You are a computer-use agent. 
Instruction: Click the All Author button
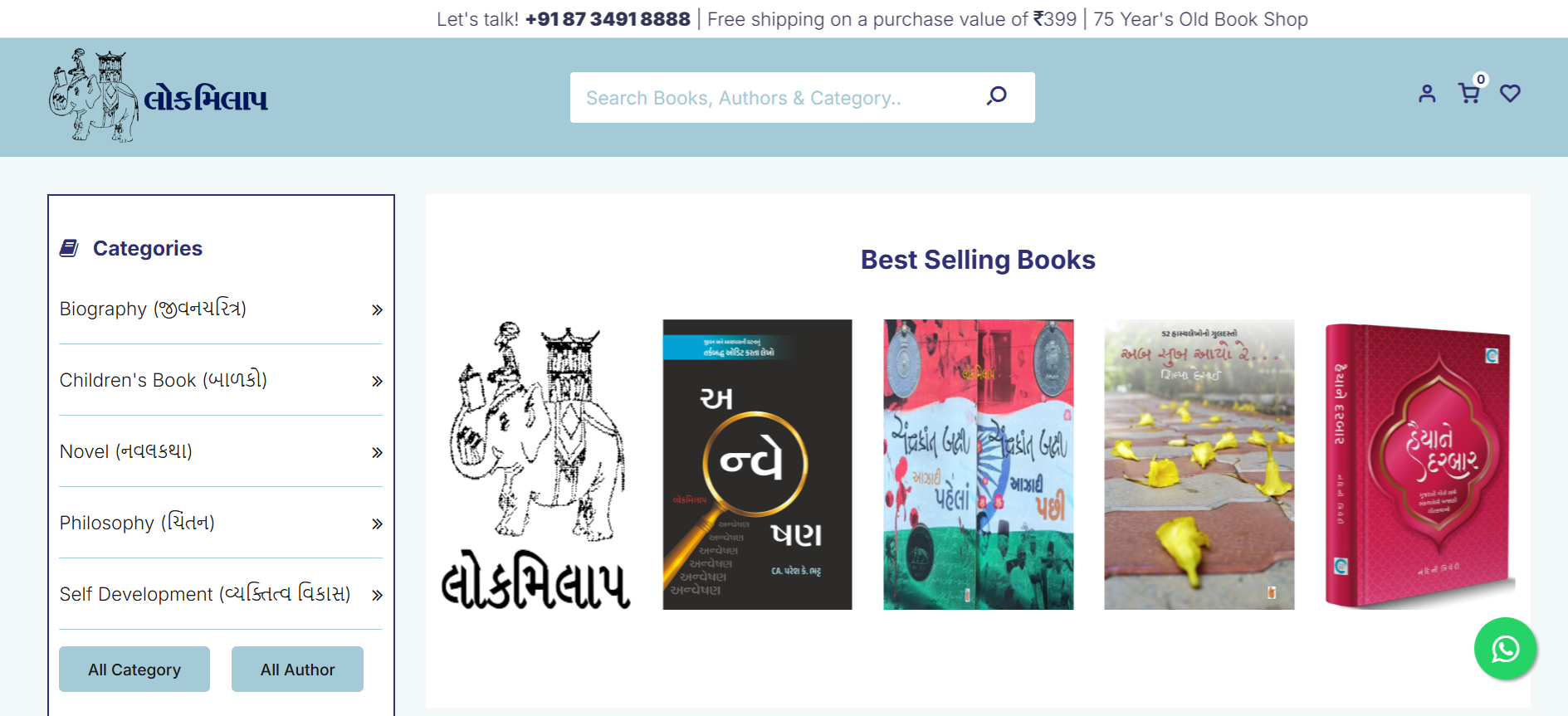(297, 669)
